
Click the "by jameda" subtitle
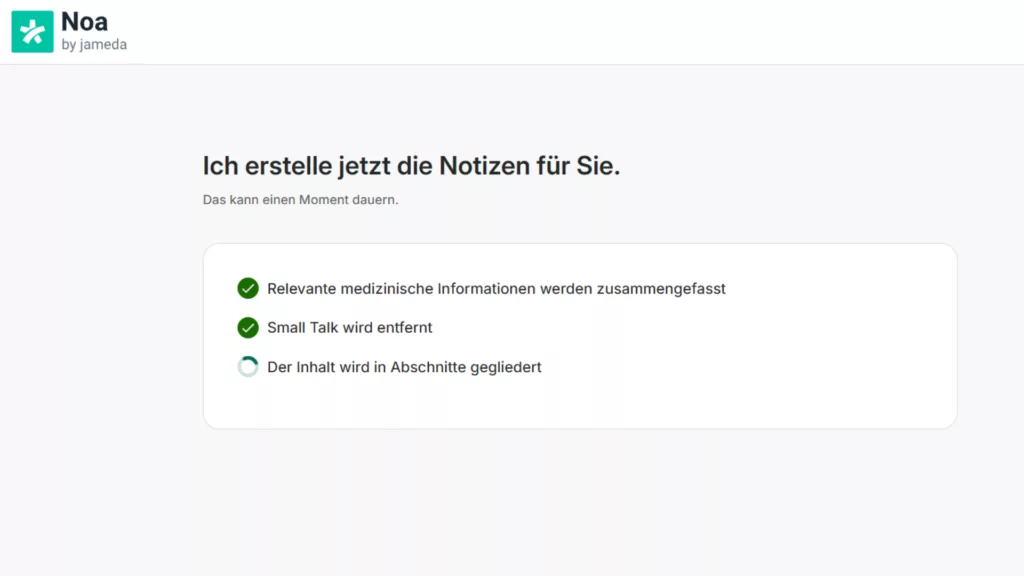(94, 45)
